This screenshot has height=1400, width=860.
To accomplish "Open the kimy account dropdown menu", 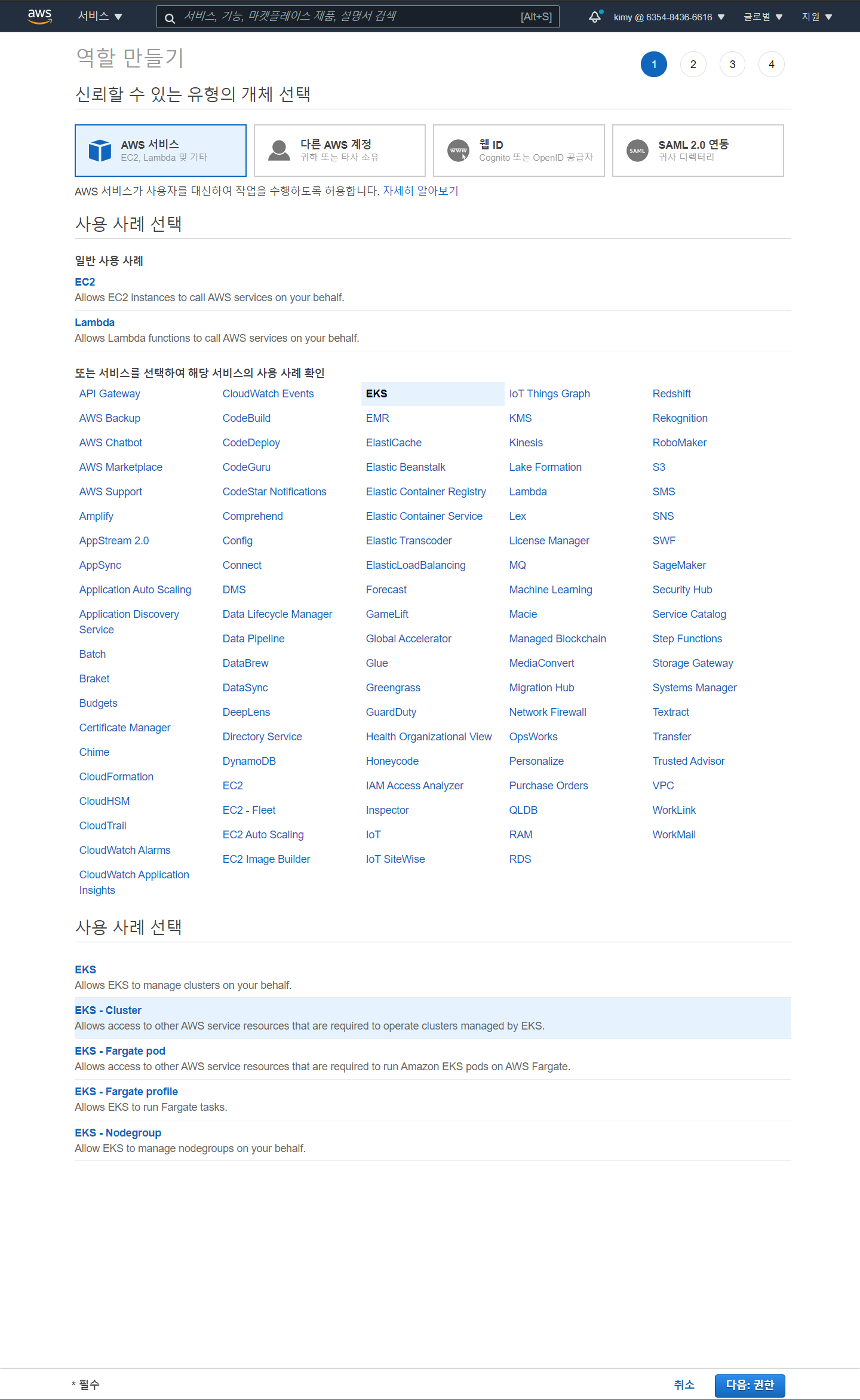I will pyautogui.click(x=669, y=17).
